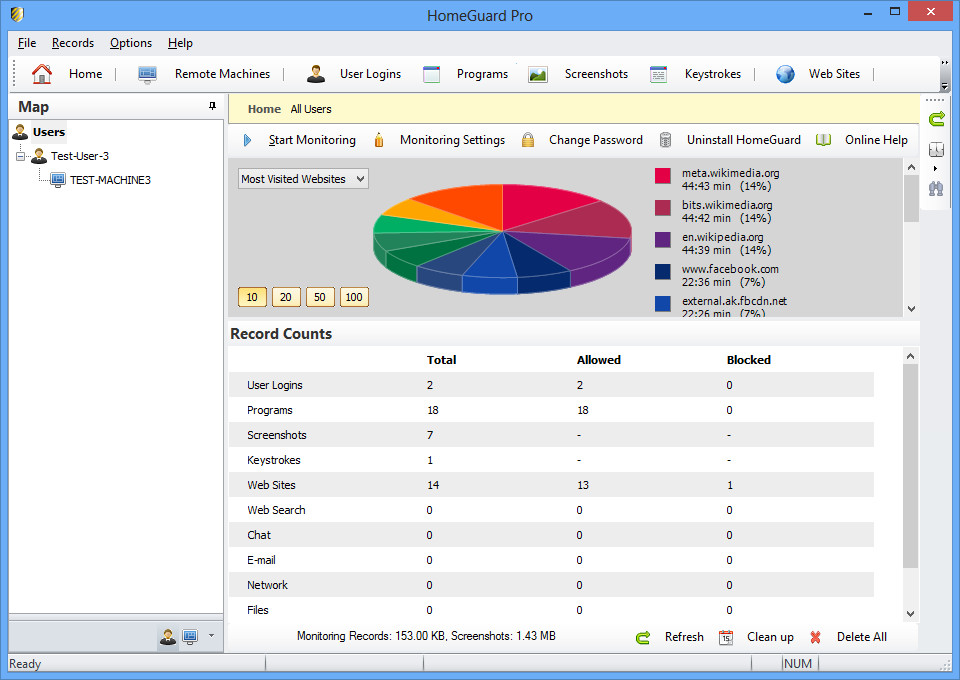Show top 20 websites in chart
The height and width of the screenshot is (680, 960).
coord(286,297)
